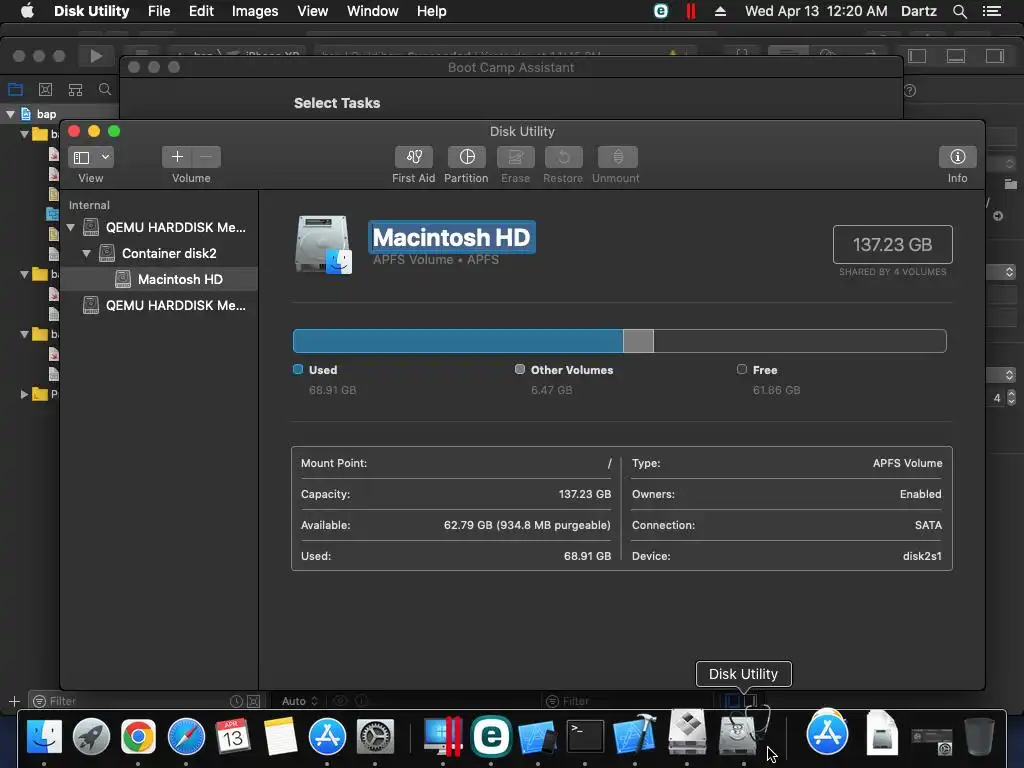Open the Partition tool
The image size is (1024, 768).
[x=466, y=157]
